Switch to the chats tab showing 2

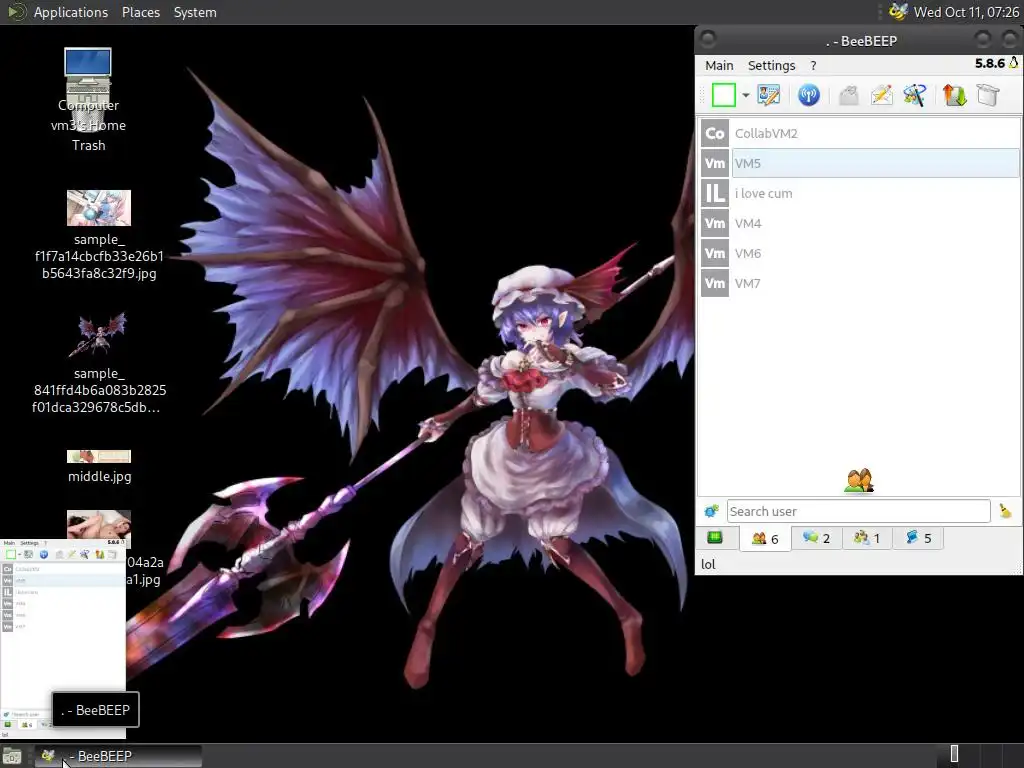[x=816, y=538]
